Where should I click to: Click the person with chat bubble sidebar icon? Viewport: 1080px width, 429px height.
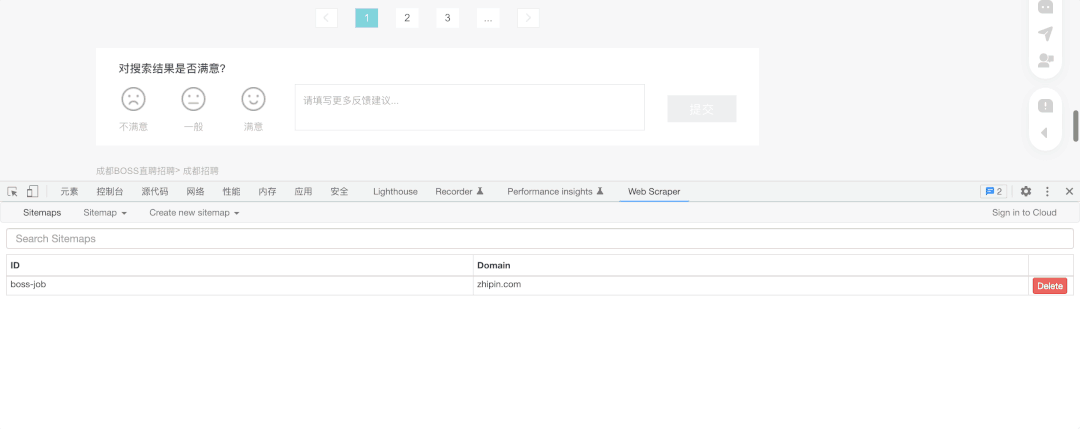tap(1045, 60)
